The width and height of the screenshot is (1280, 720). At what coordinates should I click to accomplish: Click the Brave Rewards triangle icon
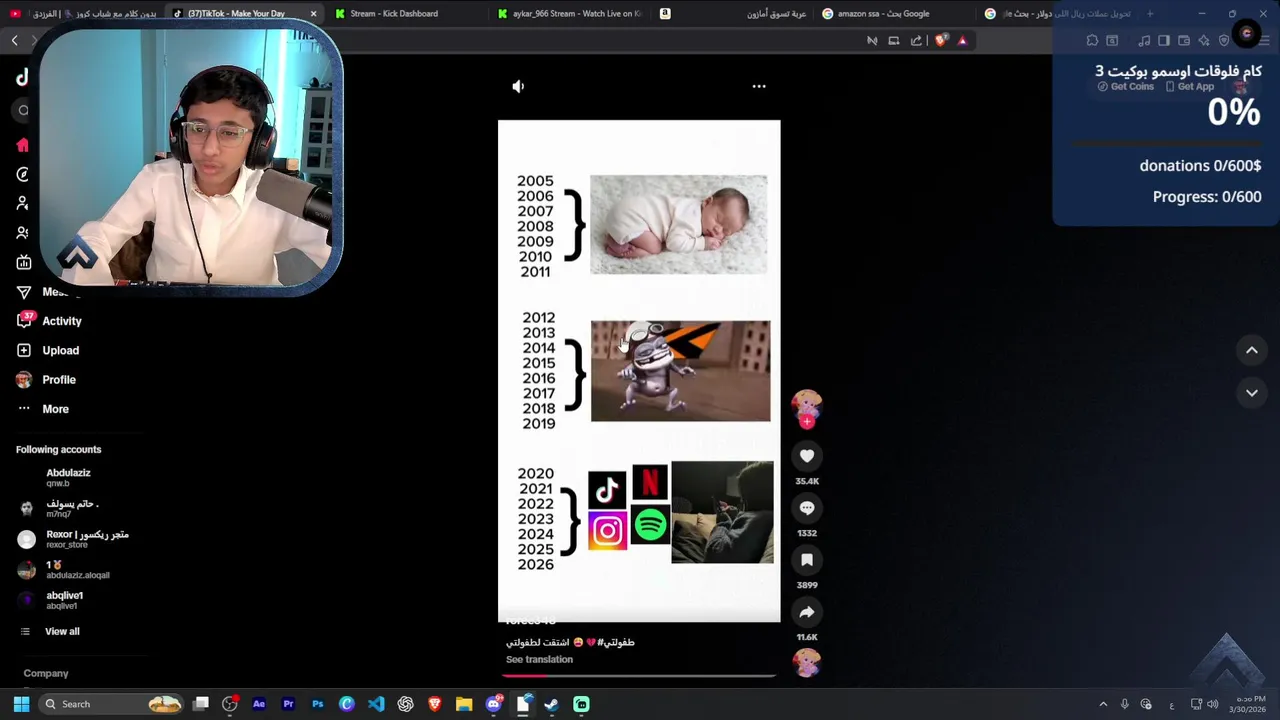(x=962, y=40)
